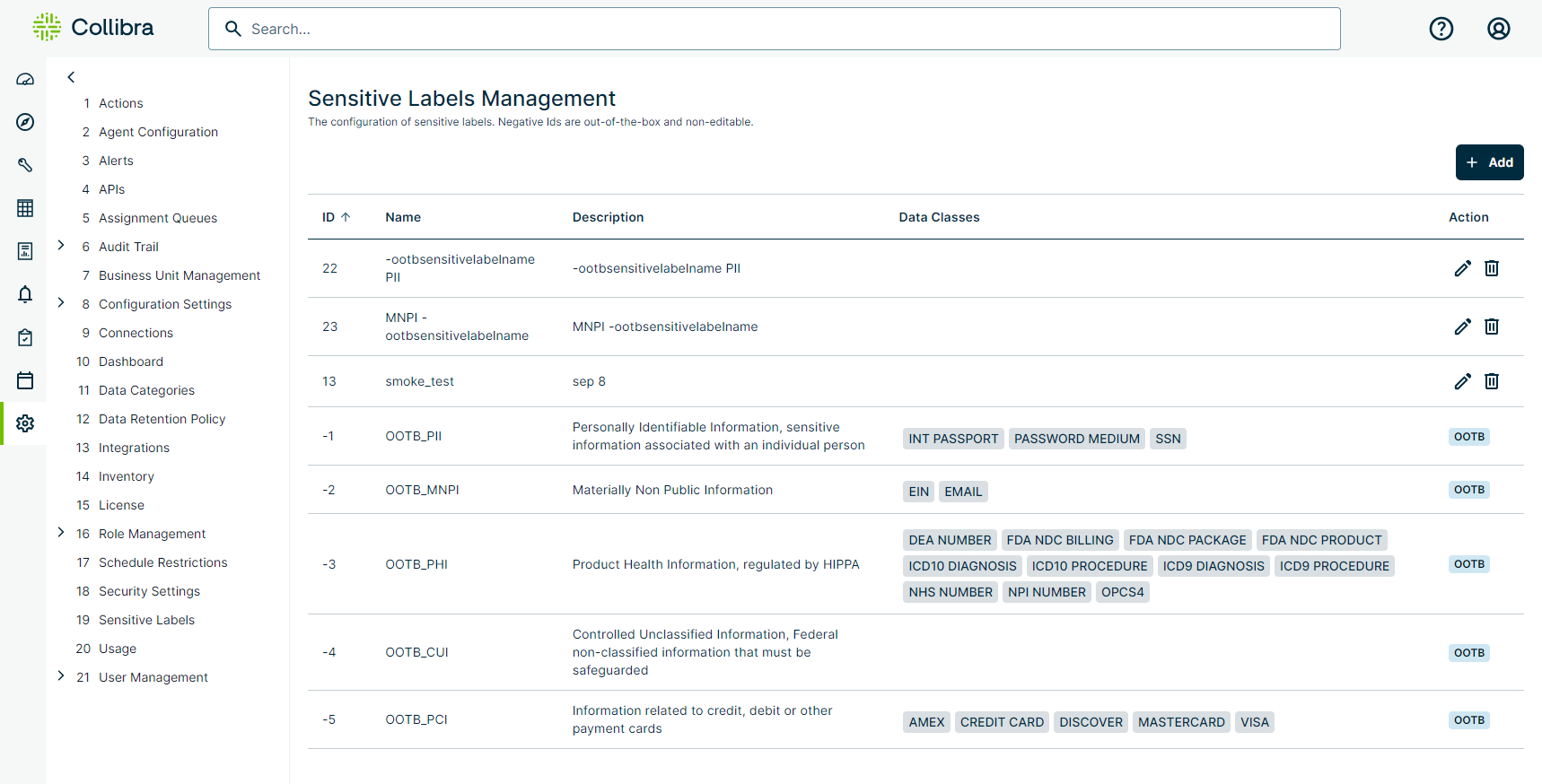The image size is (1542, 784).
Task: Select the settings gear in left rail
Action: point(25,423)
